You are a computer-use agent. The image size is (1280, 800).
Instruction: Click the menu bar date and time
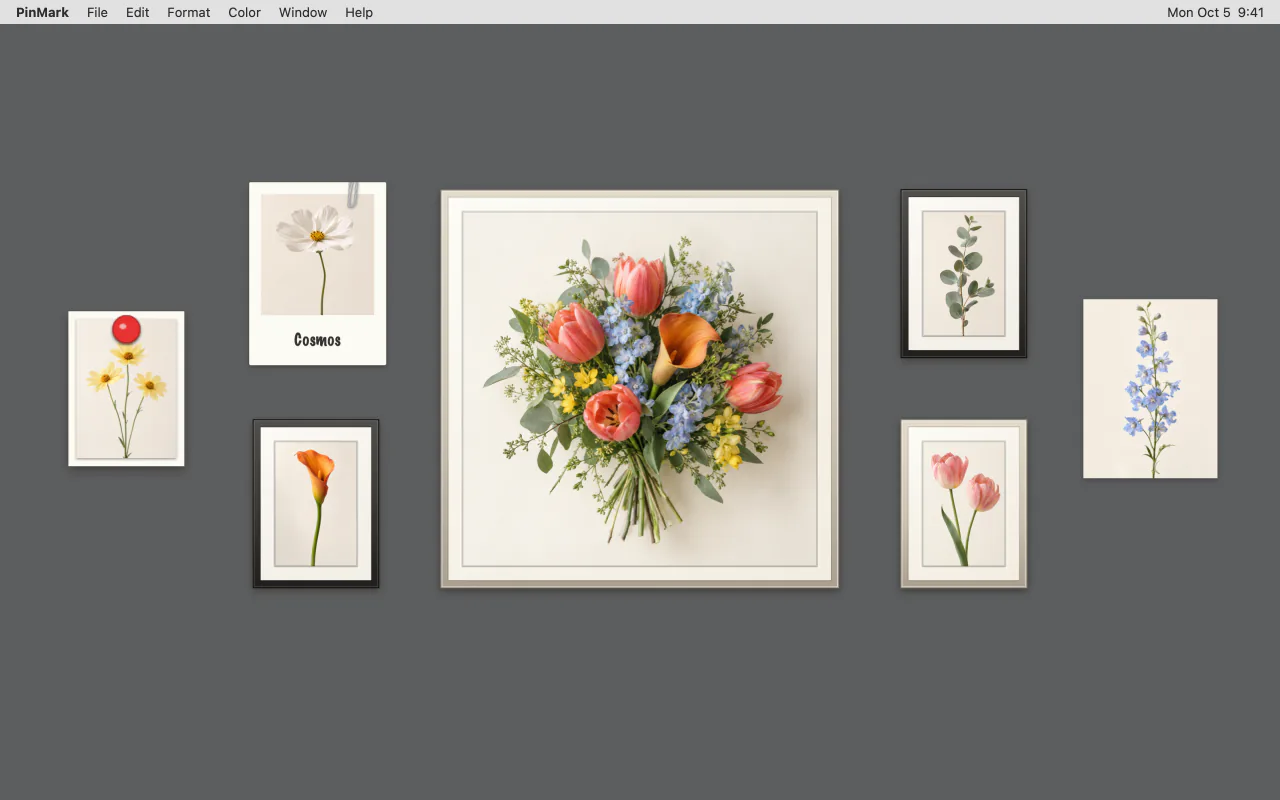[1215, 12]
